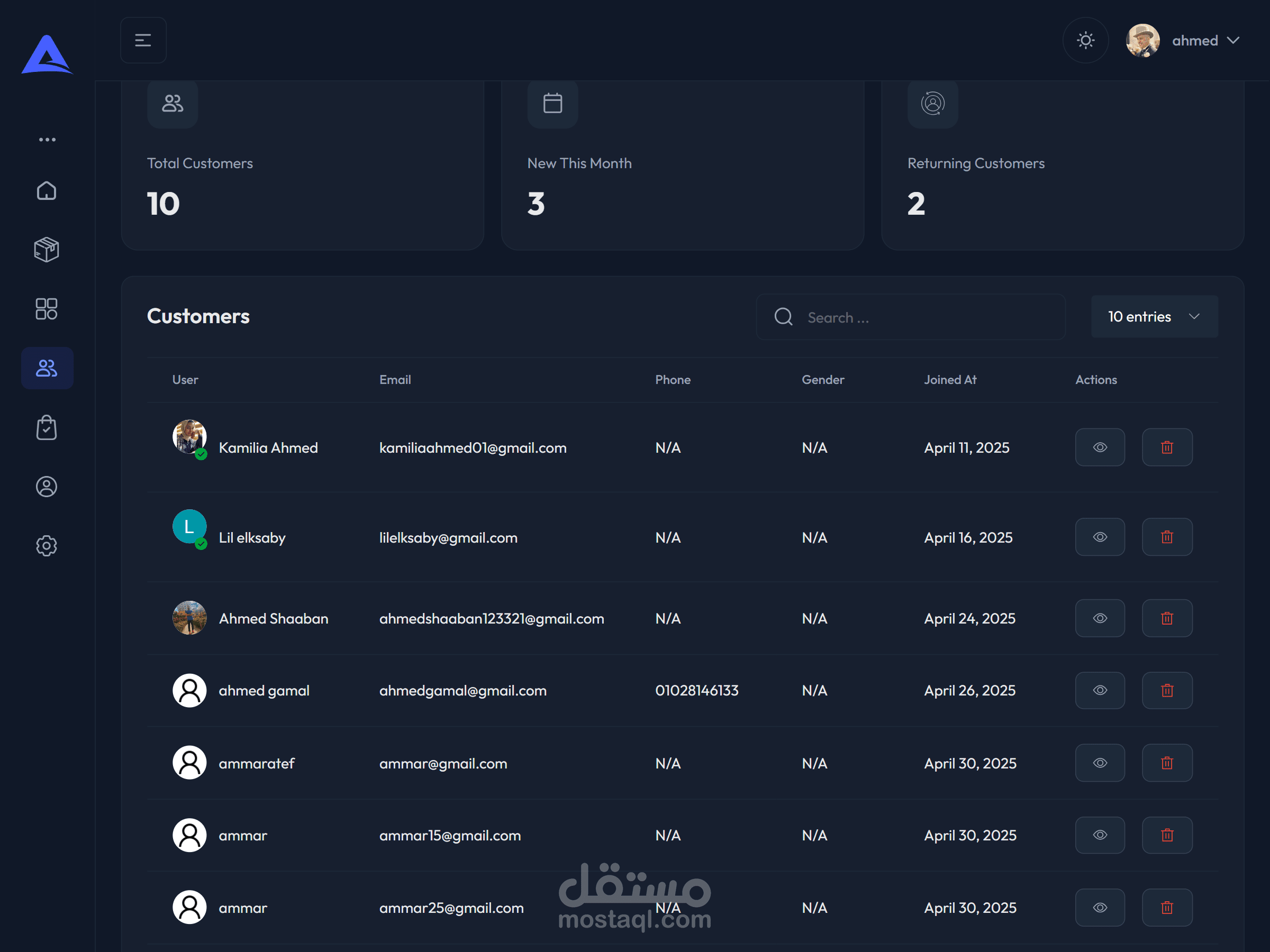Click the Joined At column header
This screenshot has width=1270, height=952.
point(950,379)
